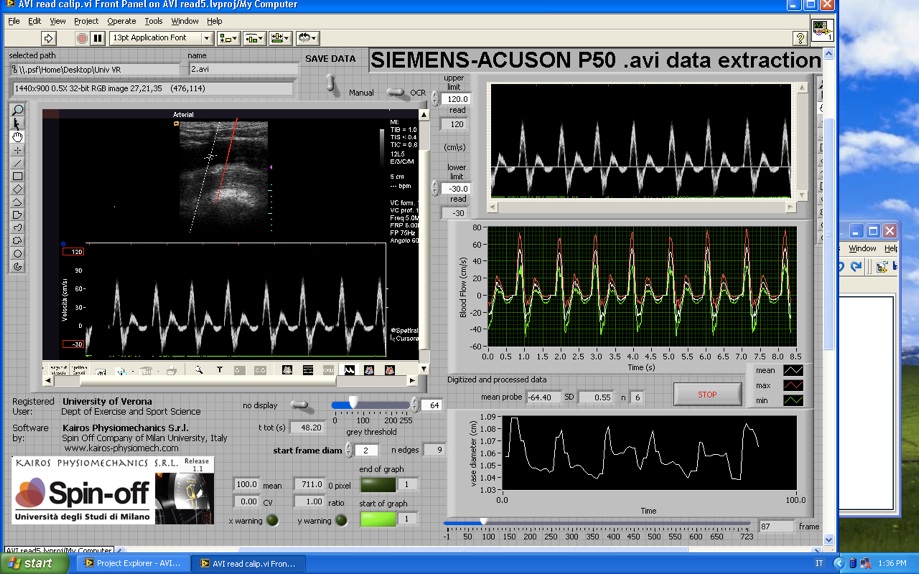Select the Pan hand tool
This screenshot has width=919, height=574.
[x=18, y=137]
